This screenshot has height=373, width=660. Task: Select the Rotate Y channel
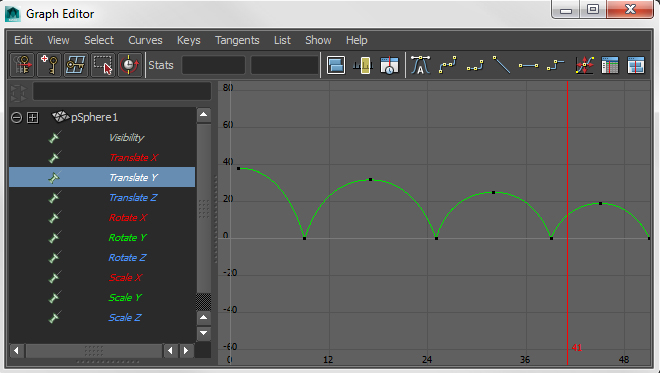click(x=128, y=237)
